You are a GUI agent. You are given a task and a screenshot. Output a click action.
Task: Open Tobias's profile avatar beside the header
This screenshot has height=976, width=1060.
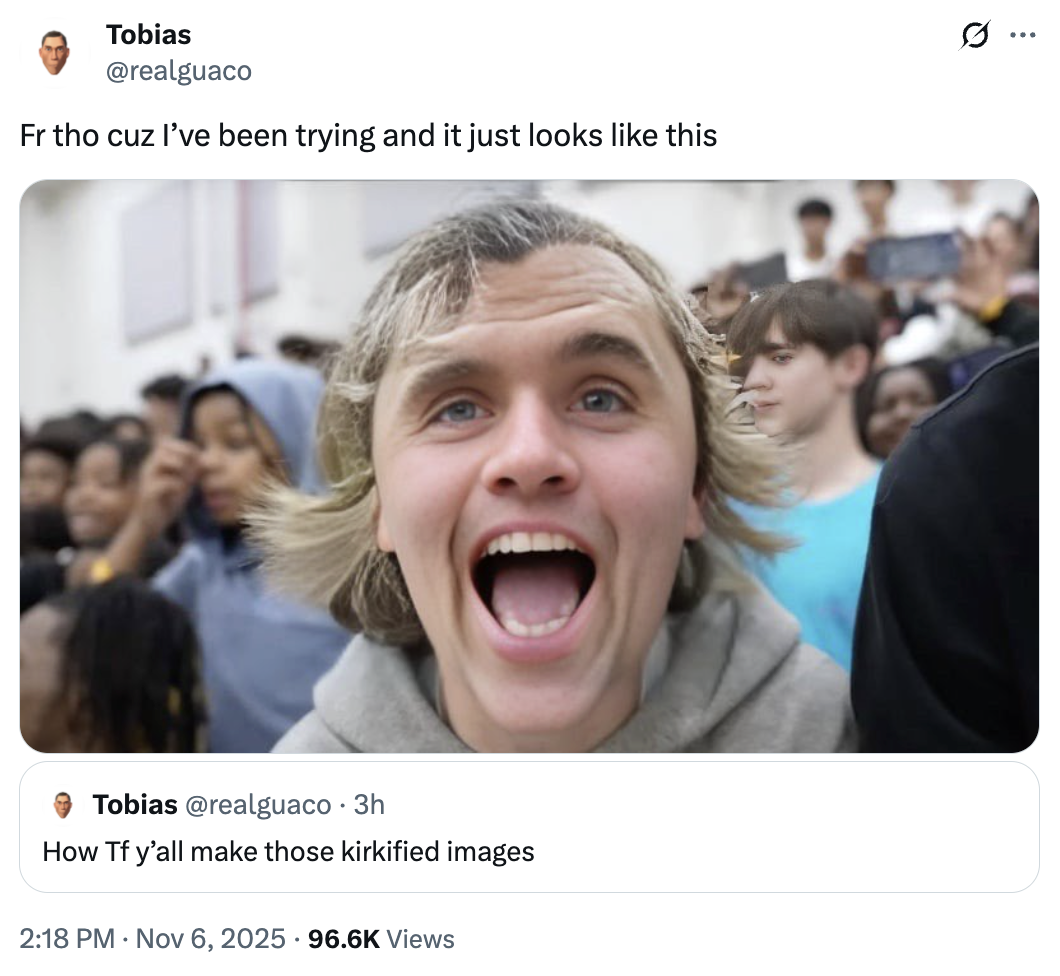(54, 52)
